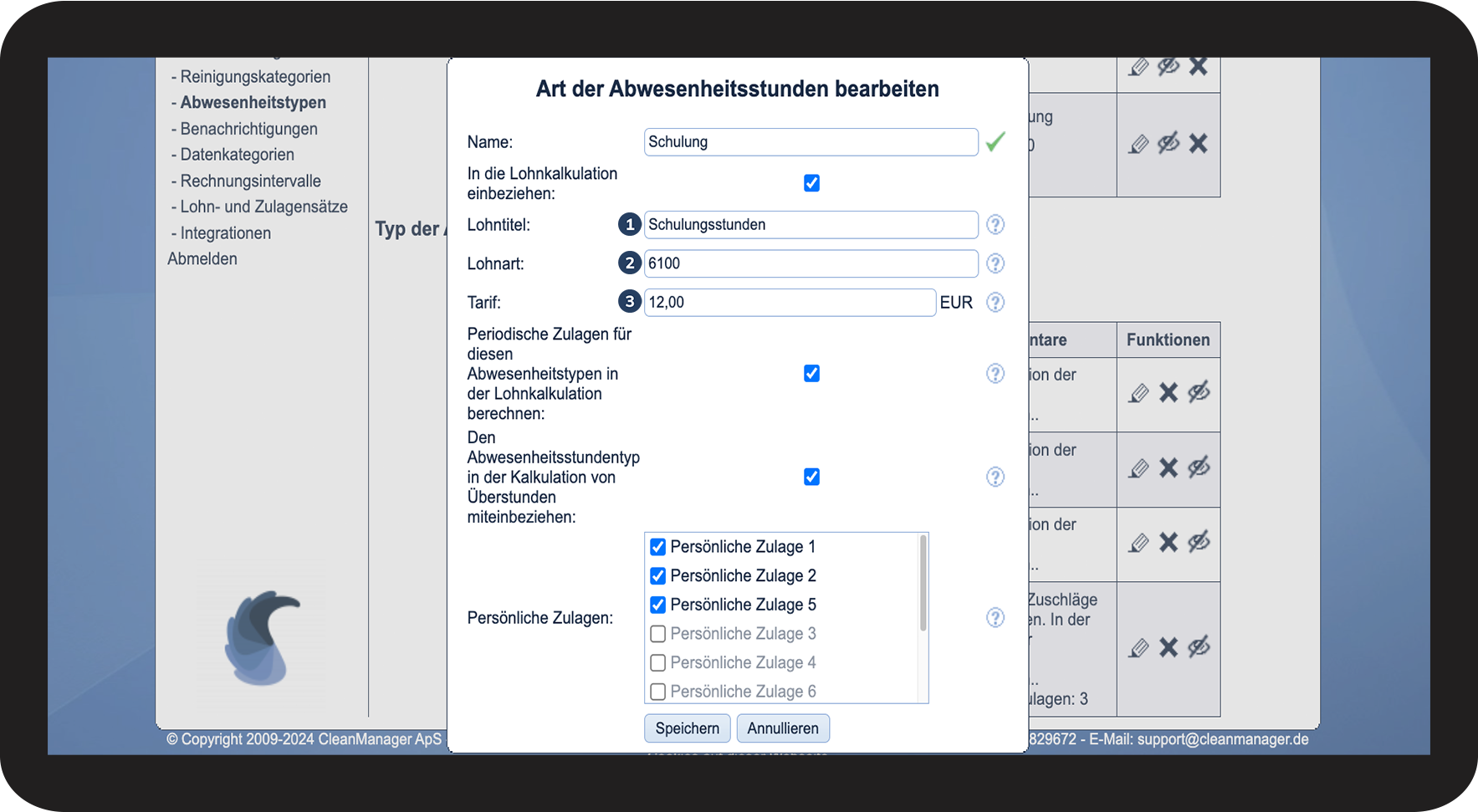Go to Integrationen in the sidebar
The image size is (1478, 812).
tap(225, 233)
